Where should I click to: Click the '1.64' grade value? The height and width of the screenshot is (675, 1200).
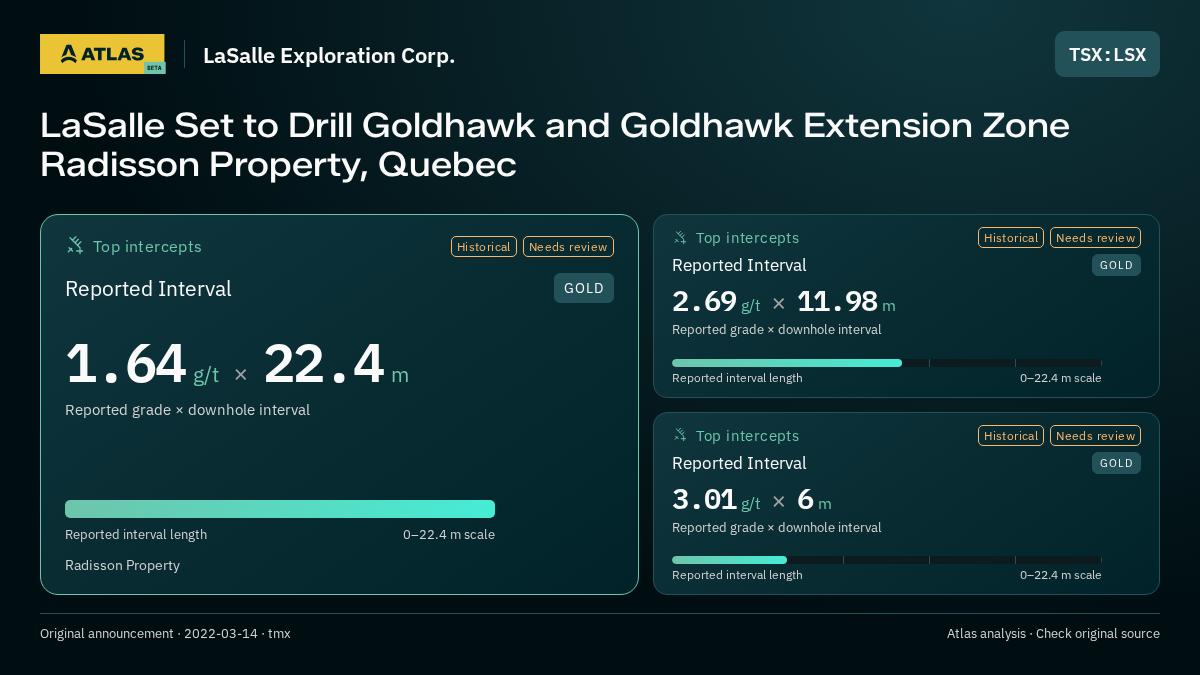pyautogui.click(x=126, y=364)
